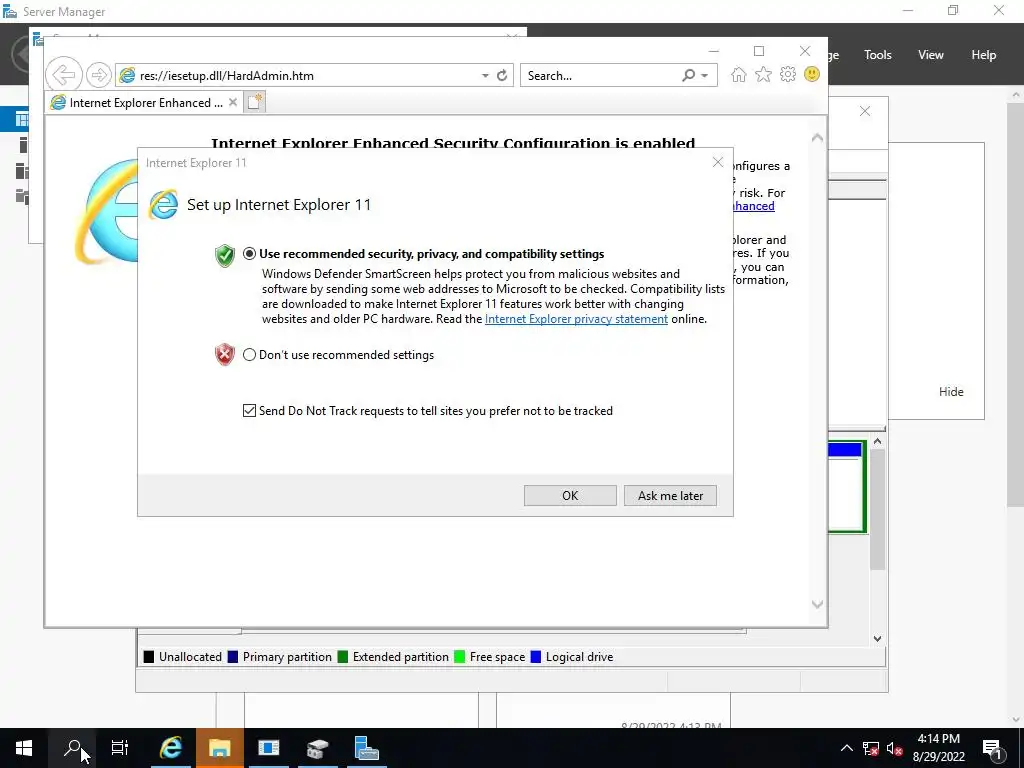The width and height of the screenshot is (1024, 768).
Task: Click the search magnifier icon in IE
Action: [688, 76]
